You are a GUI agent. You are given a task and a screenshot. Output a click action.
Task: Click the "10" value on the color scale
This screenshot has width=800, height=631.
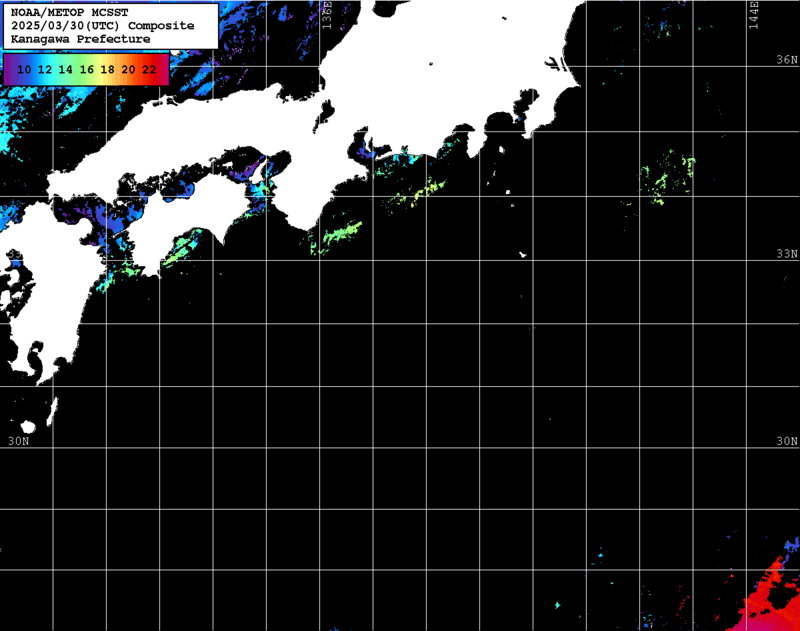[24, 69]
